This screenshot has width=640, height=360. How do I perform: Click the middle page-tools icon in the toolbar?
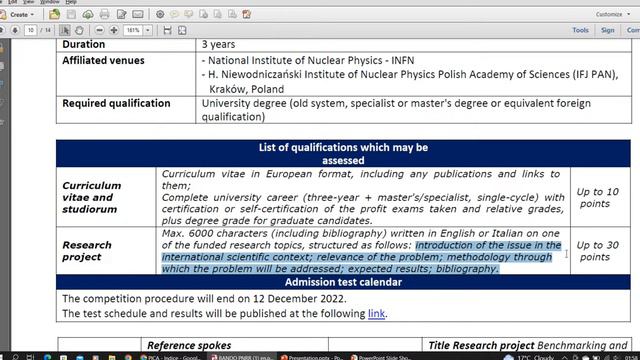point(218,14)
